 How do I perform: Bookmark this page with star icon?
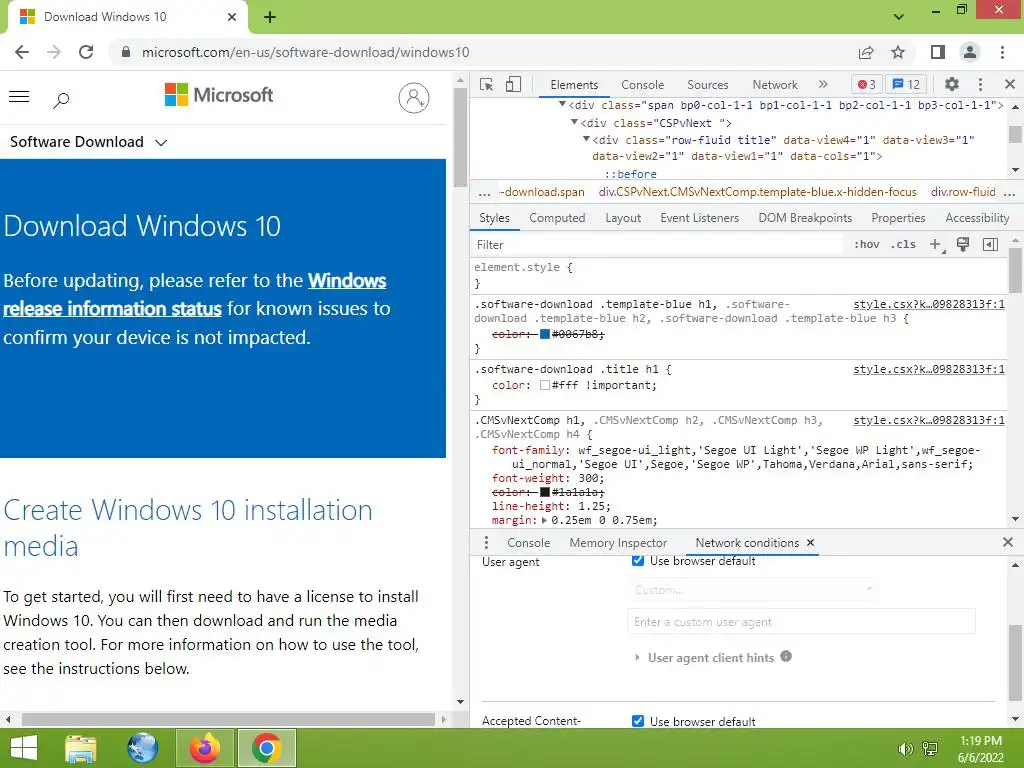(x=898, y=52)
